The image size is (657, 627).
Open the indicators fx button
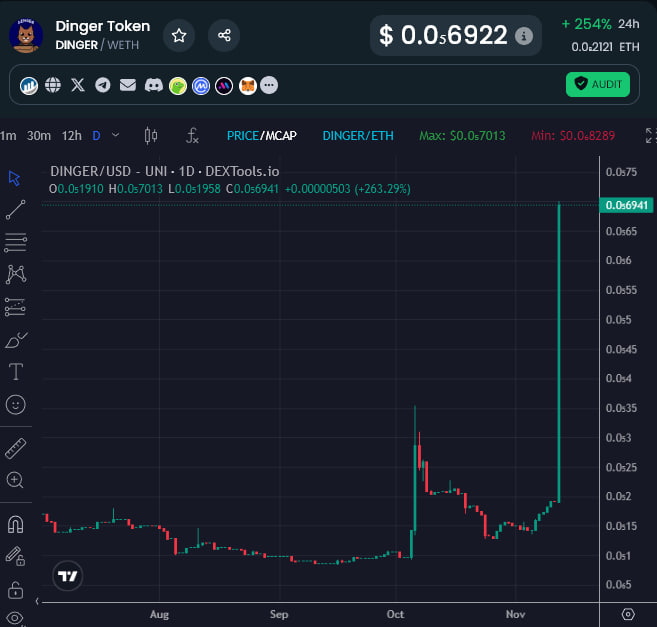coord(192,135)
